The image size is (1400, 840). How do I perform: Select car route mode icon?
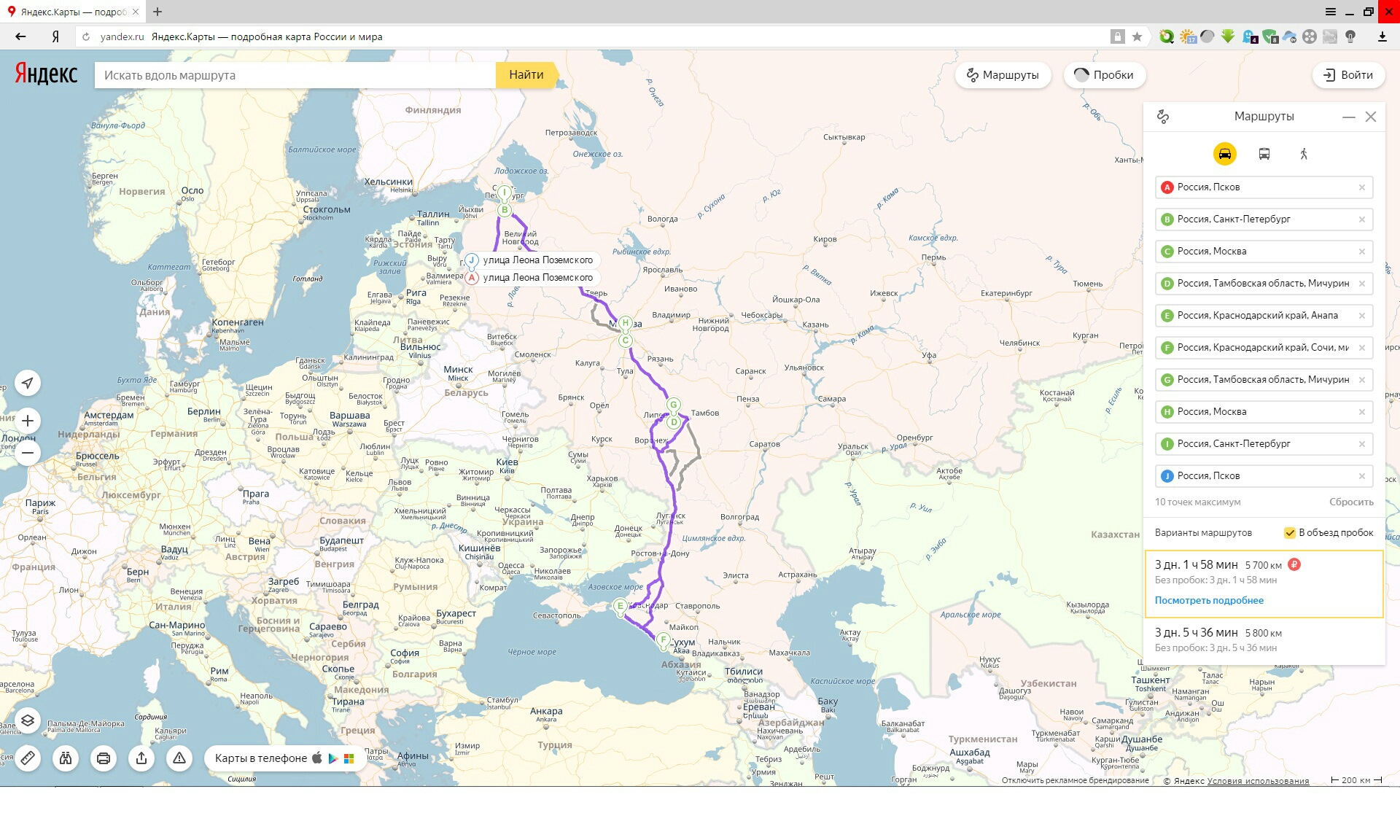1224,154
